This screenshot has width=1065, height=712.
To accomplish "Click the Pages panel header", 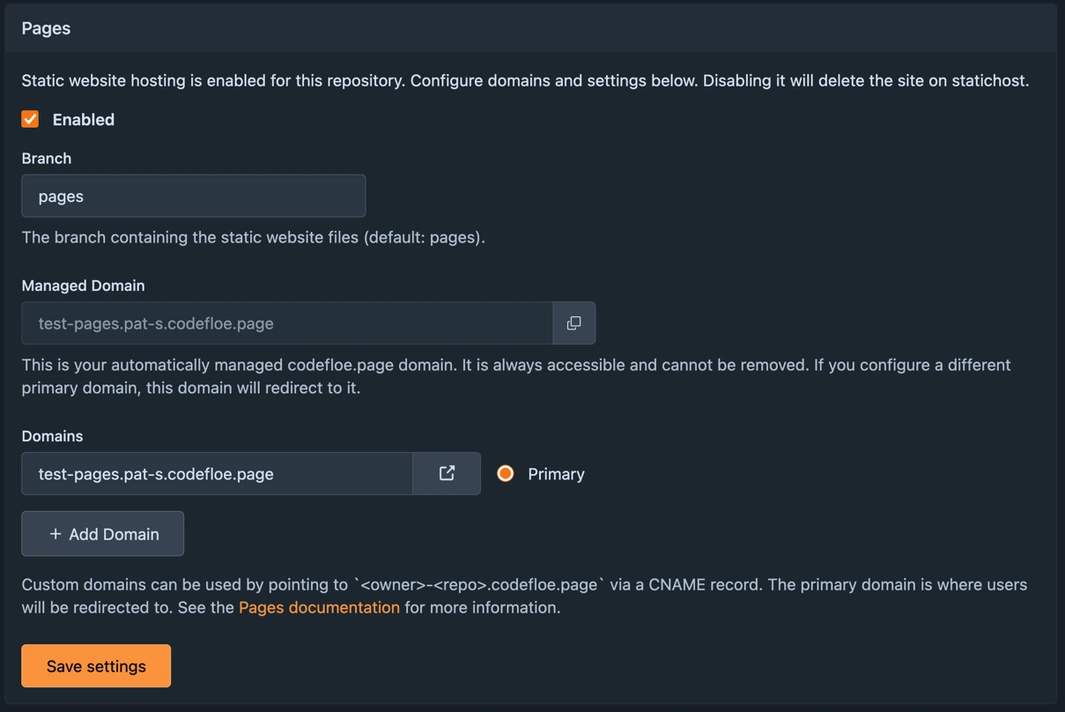I will point(45,28).
